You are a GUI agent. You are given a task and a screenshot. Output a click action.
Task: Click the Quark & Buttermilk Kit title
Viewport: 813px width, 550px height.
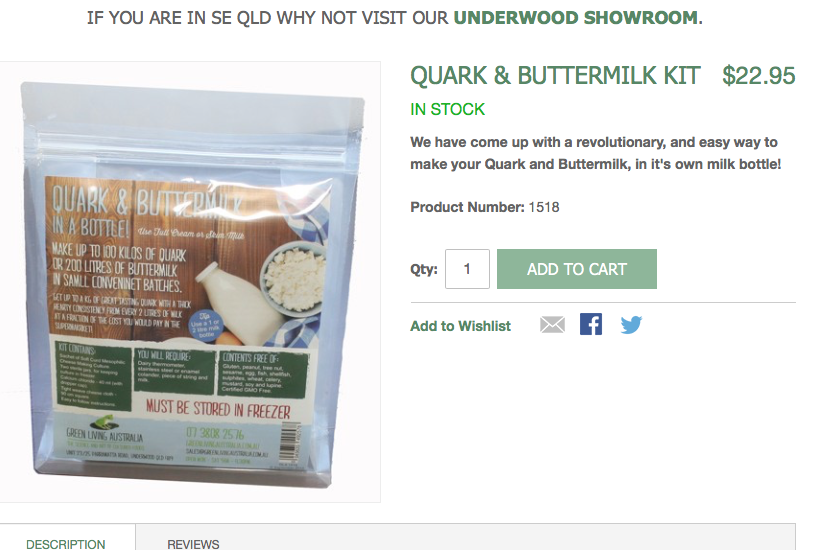tap(555, 76)
